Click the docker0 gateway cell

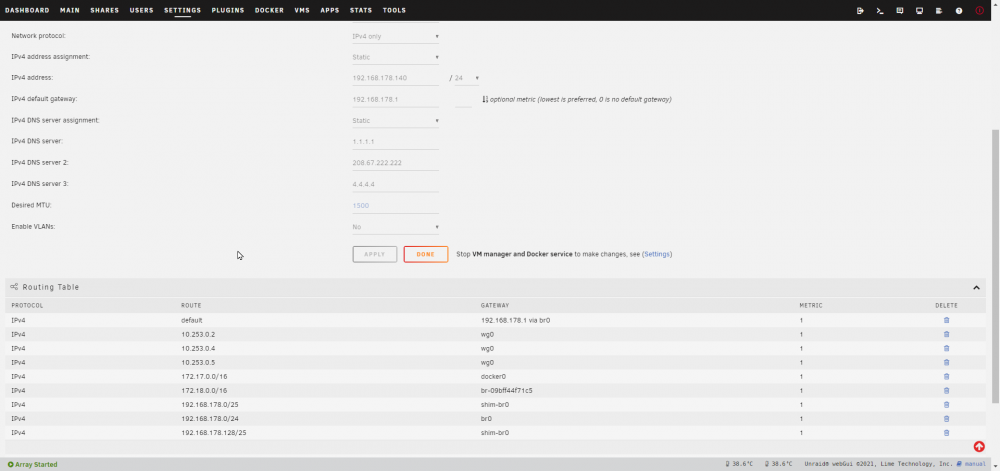click(493, 376)
